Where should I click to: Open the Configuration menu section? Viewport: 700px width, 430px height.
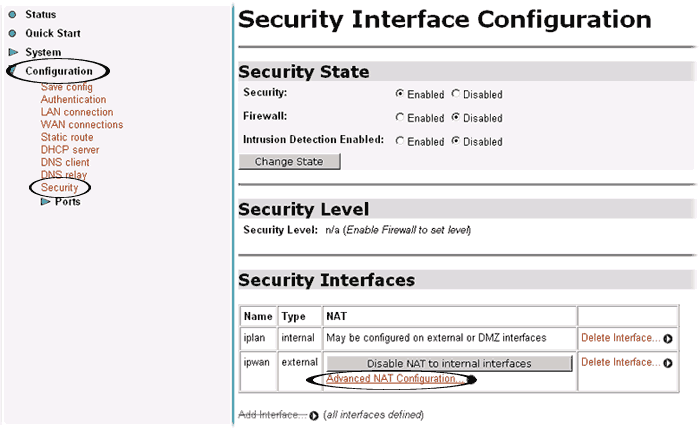[x=59, y=71]
